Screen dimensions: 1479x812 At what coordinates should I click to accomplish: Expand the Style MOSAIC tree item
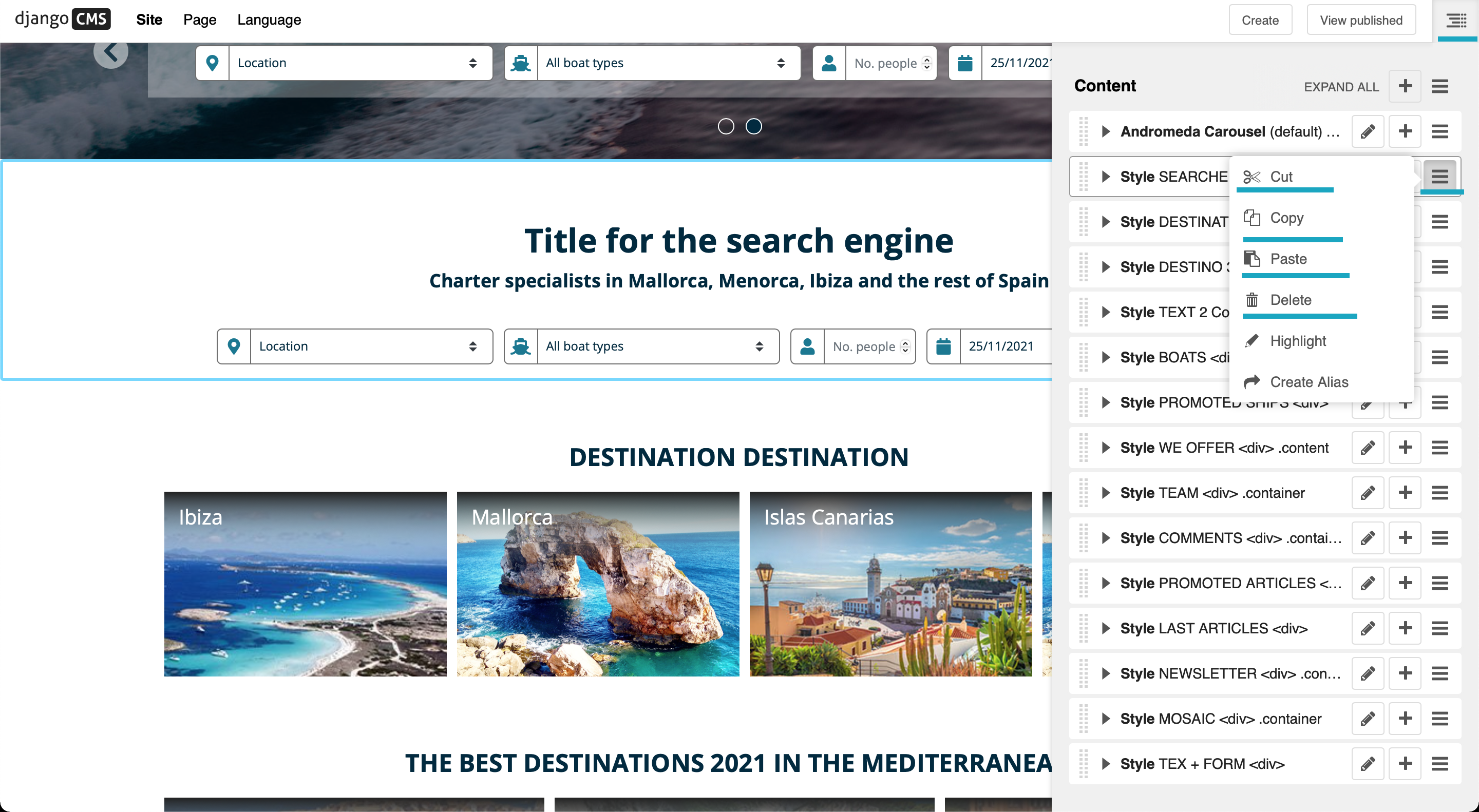[x=1105, y=719]
